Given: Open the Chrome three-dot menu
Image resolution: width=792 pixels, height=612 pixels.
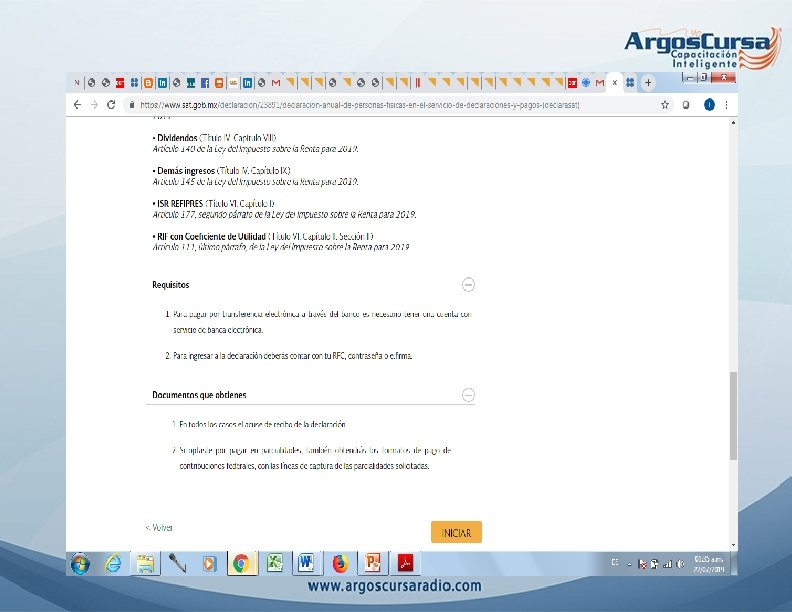Looking at the screenshot, I should [x=726, y=105].
